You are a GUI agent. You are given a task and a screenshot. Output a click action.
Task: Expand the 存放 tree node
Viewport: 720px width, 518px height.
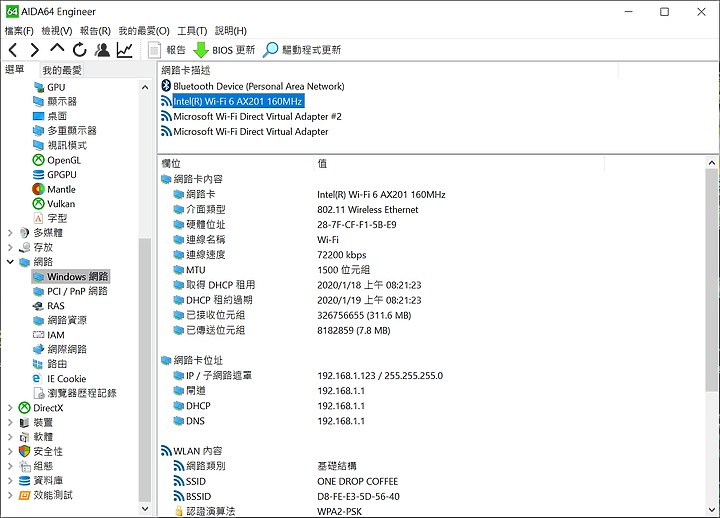coord(10,248)
